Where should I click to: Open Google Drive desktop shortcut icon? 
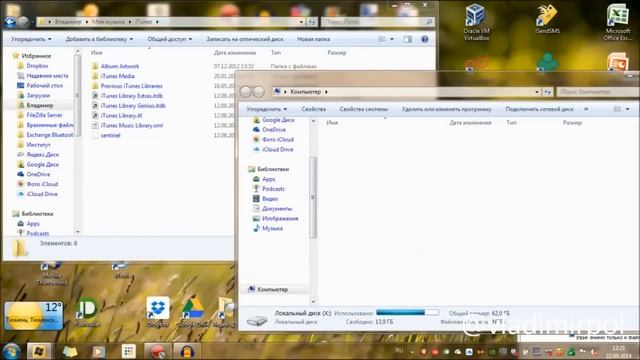tap(193, 312)
